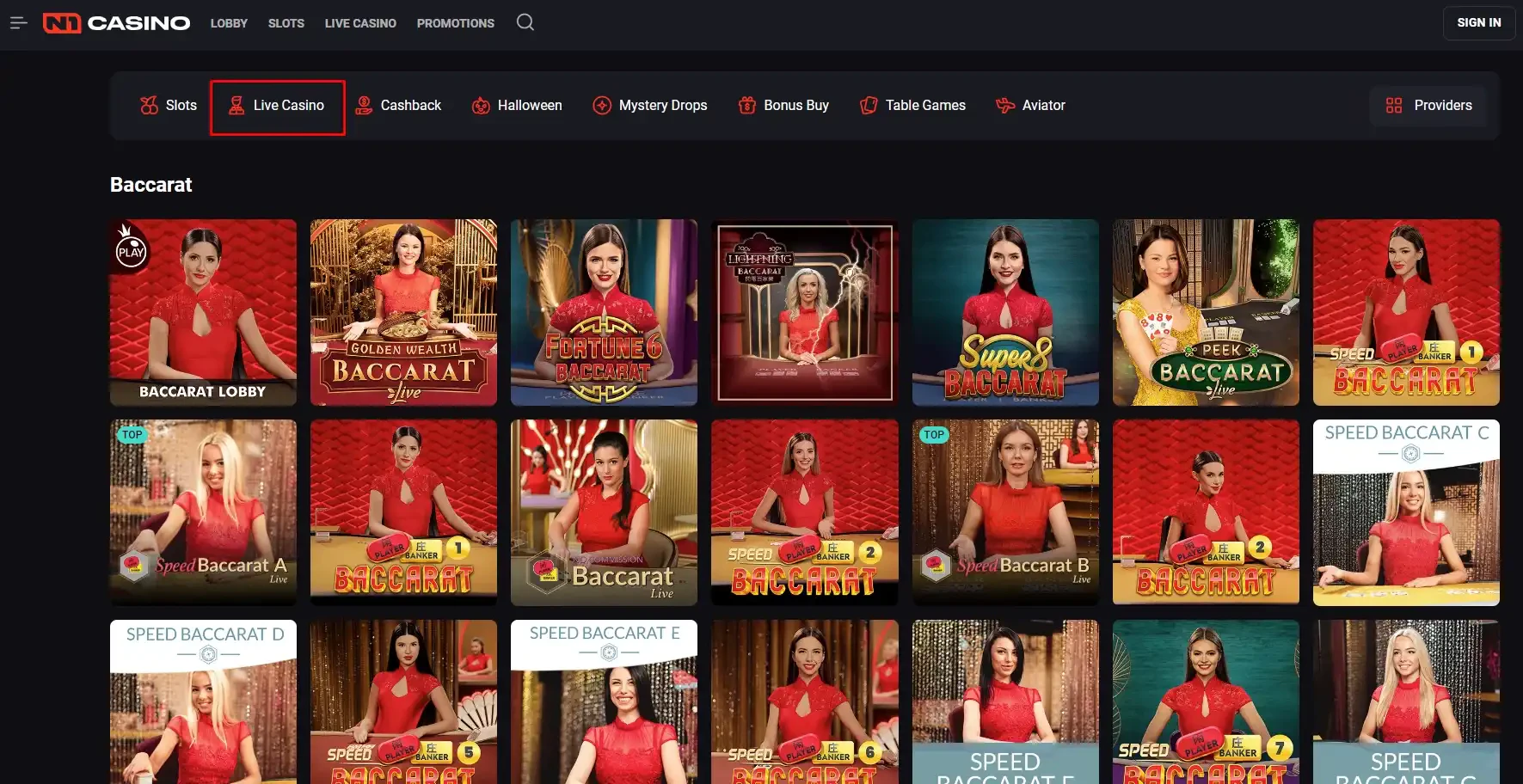Select the Mystery Drops category tab
The width and height of the screenshot is (1523, 784).
click(x=650, y=106)
